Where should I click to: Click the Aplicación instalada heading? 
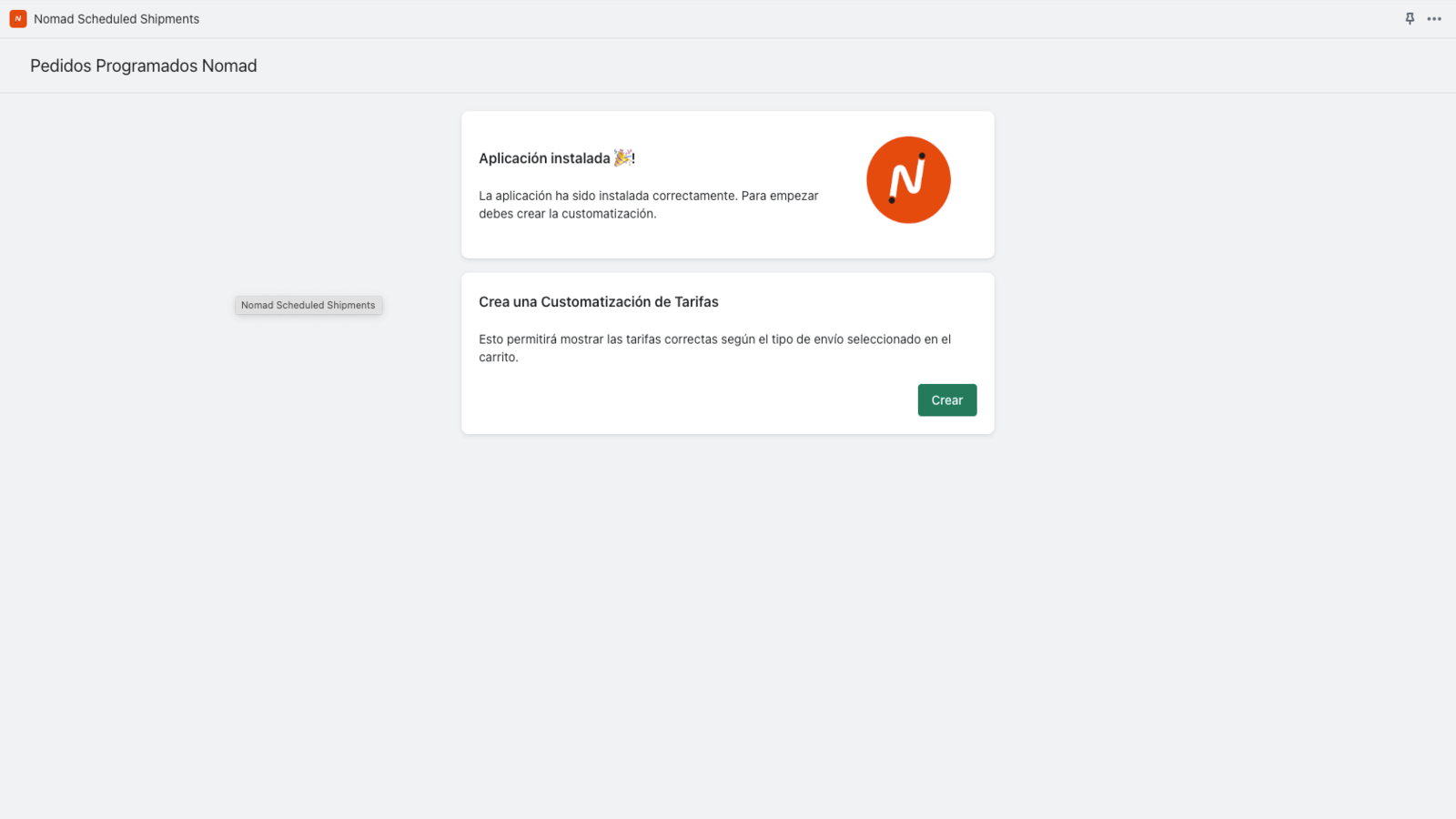[x=557, y=158]
